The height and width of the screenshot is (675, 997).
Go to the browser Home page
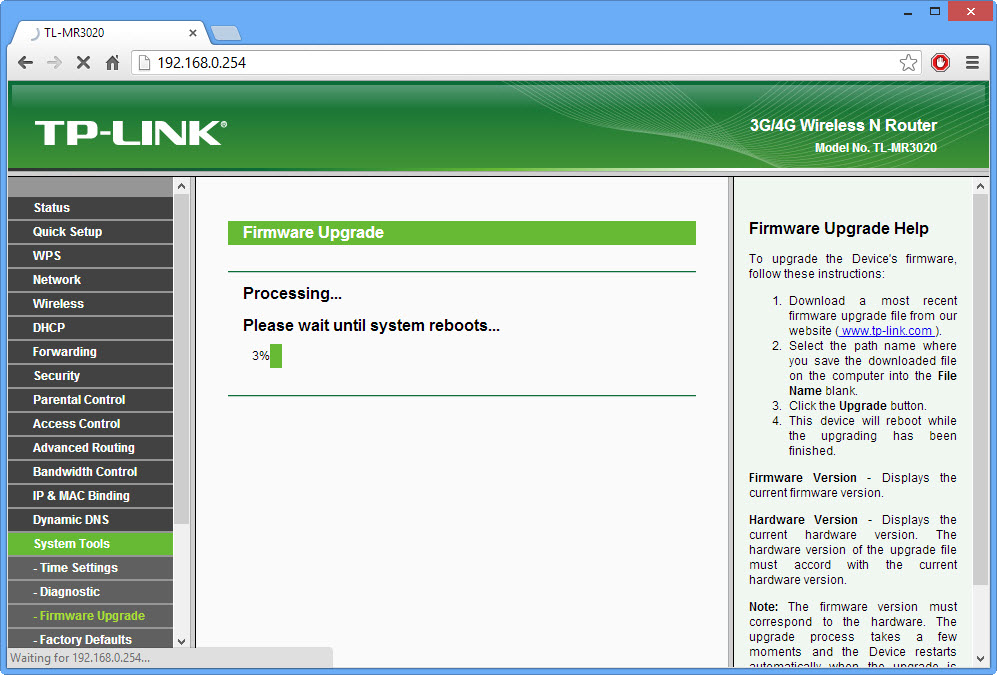tap(113, 62)
